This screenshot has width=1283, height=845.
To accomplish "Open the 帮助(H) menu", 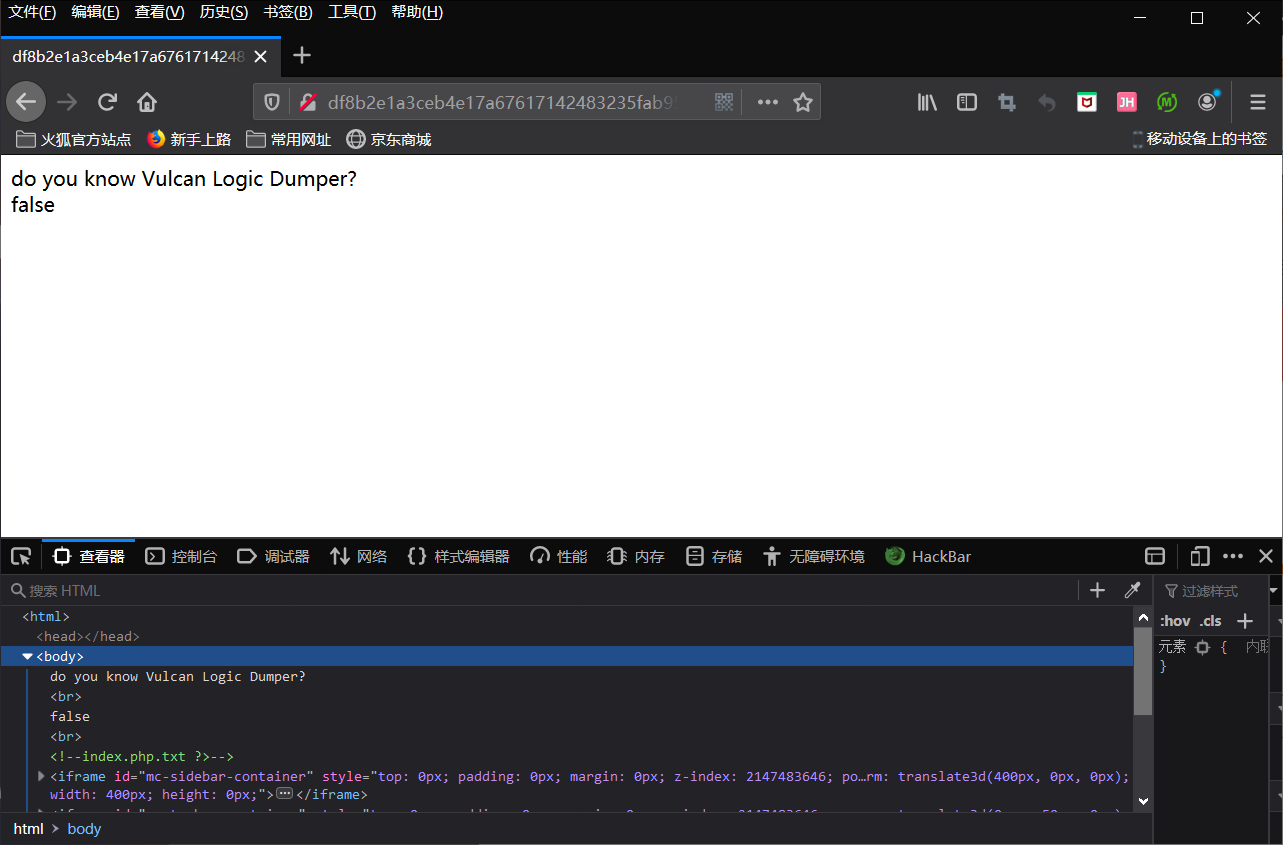I will [417, 12].
